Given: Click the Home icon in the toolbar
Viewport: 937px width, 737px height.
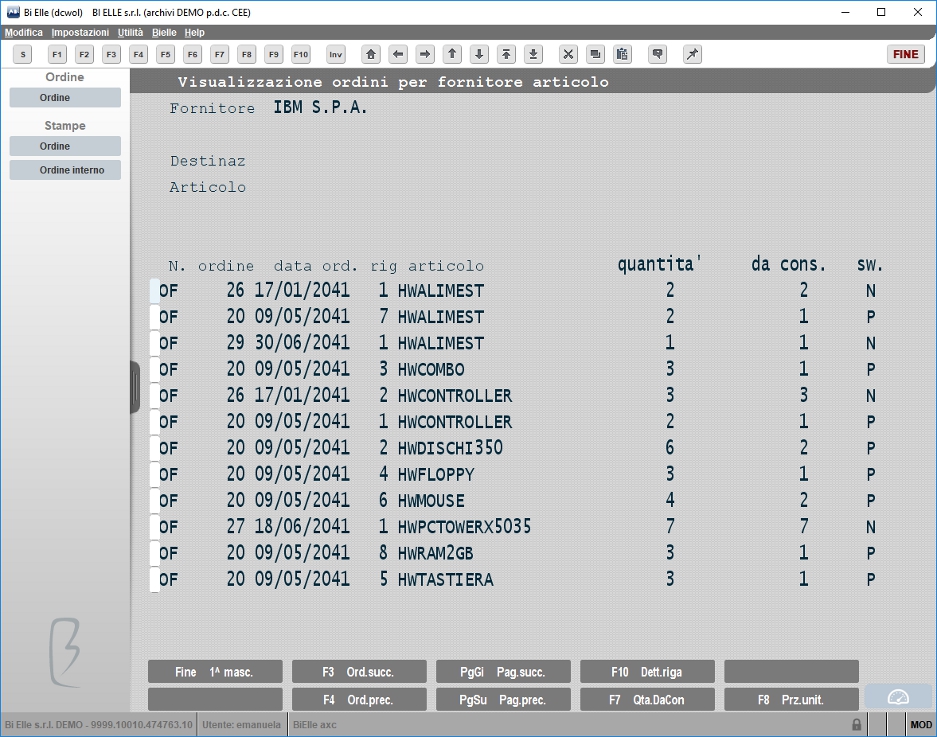Looking at the screenshot, I should click(371, 54).
